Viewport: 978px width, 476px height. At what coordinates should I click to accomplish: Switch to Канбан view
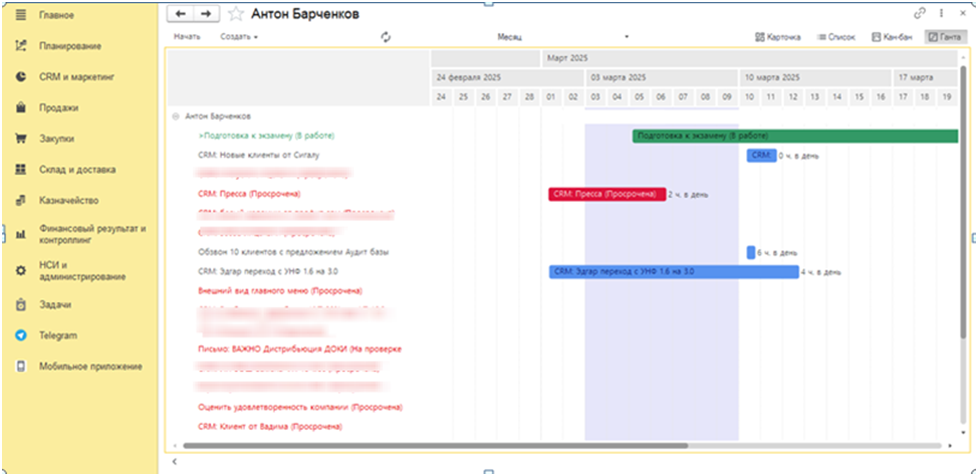891,37
